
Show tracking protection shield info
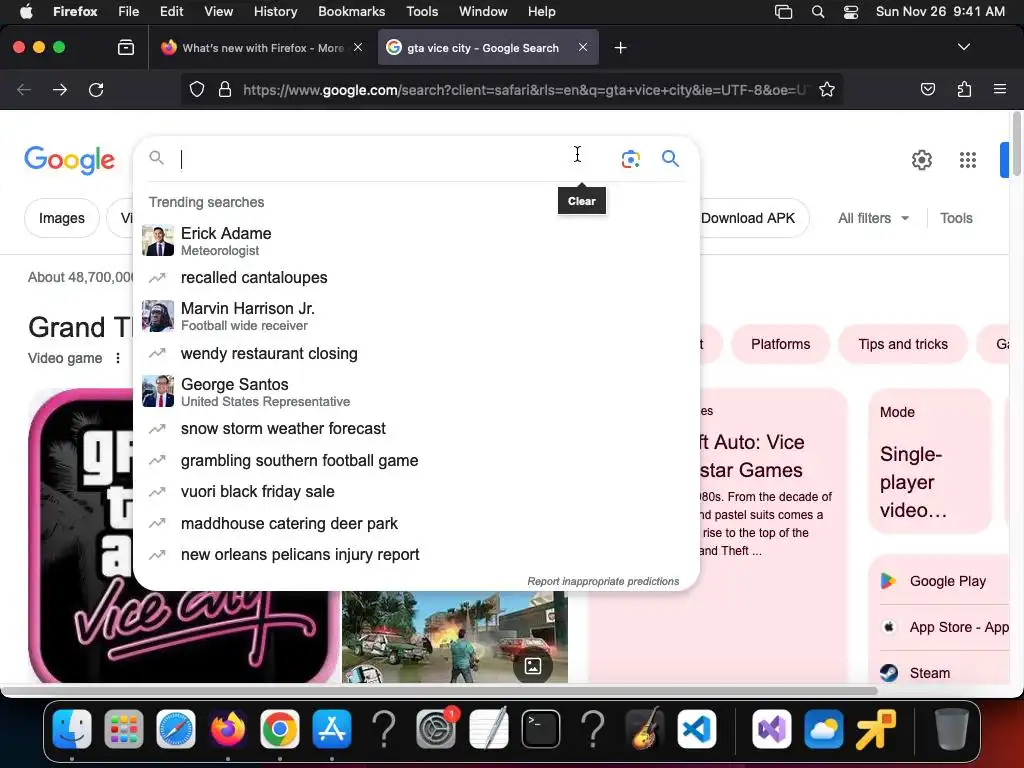[197, 89]
